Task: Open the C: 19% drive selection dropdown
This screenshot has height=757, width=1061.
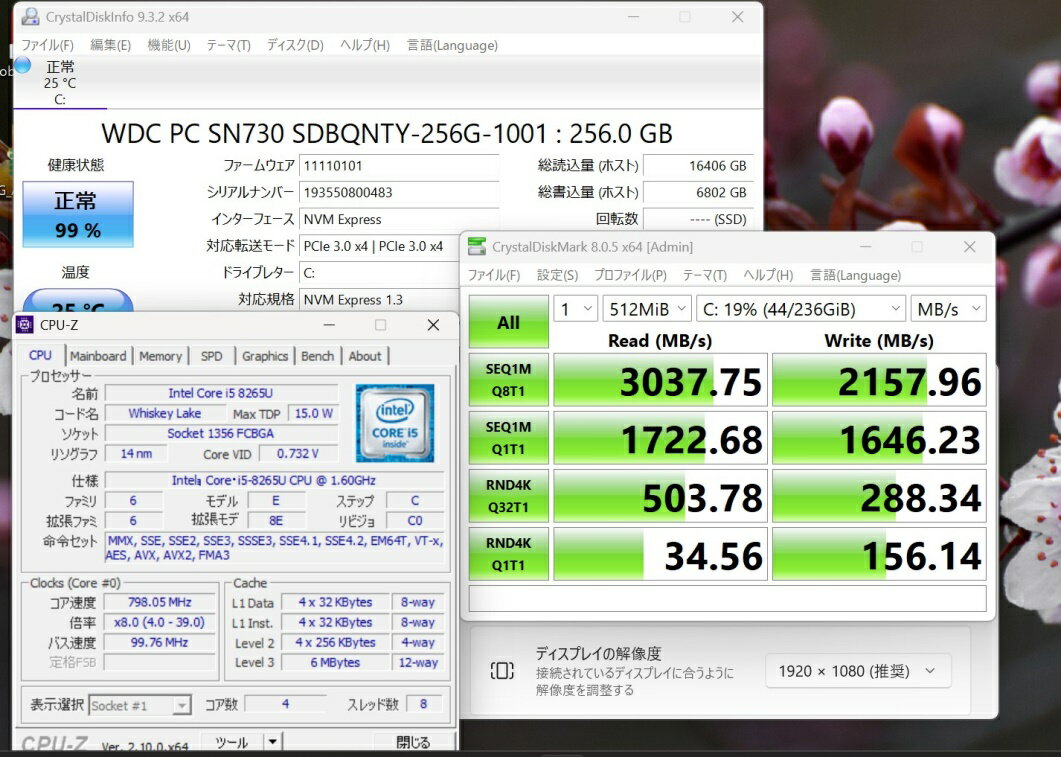Action: click(x=799, y=309)
